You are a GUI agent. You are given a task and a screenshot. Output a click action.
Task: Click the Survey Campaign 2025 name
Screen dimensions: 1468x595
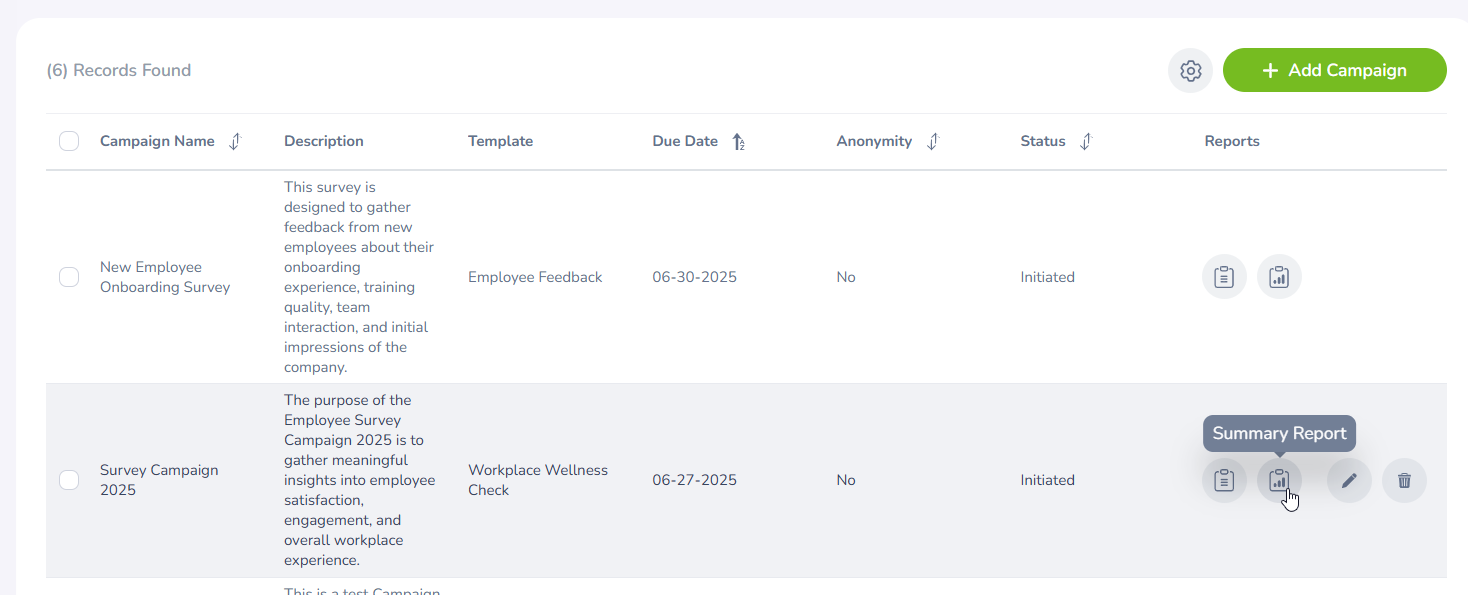[x=159, y=480]
